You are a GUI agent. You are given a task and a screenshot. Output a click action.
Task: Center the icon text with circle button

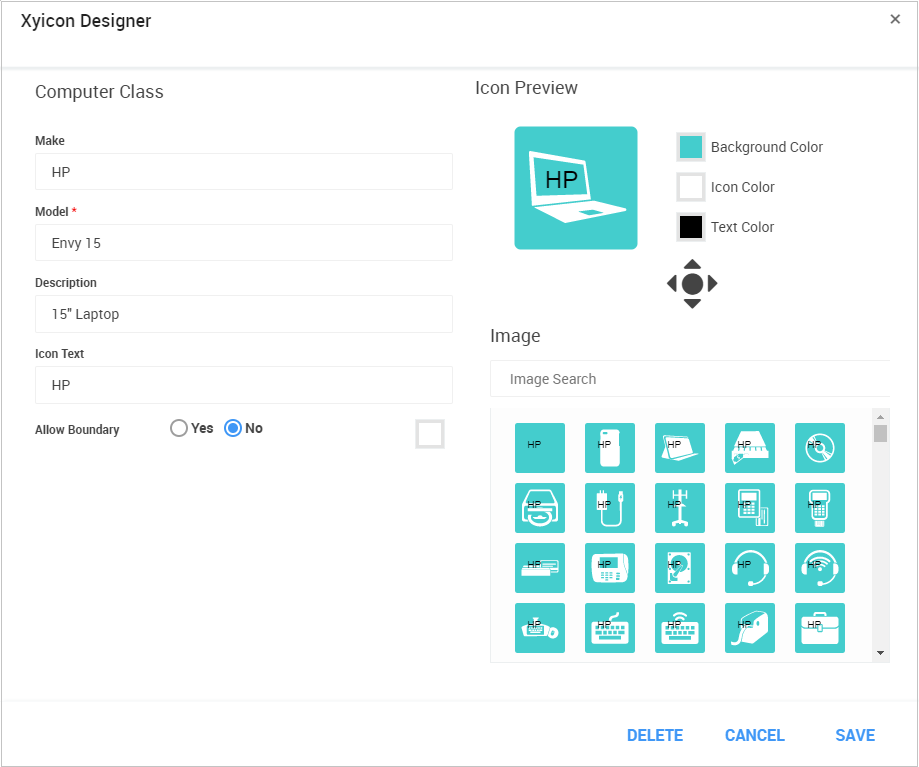click(692, 284)
